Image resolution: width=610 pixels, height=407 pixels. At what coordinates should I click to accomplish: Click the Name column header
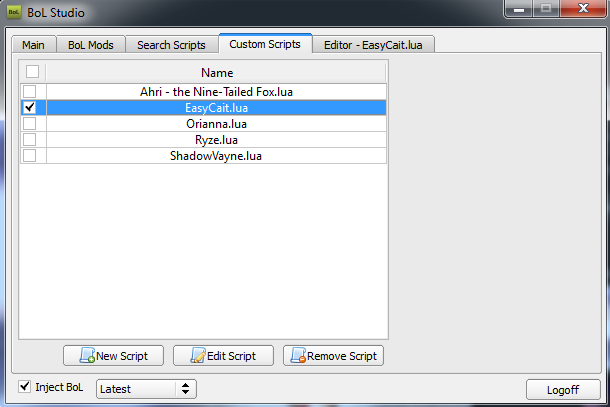pos(216,72)
